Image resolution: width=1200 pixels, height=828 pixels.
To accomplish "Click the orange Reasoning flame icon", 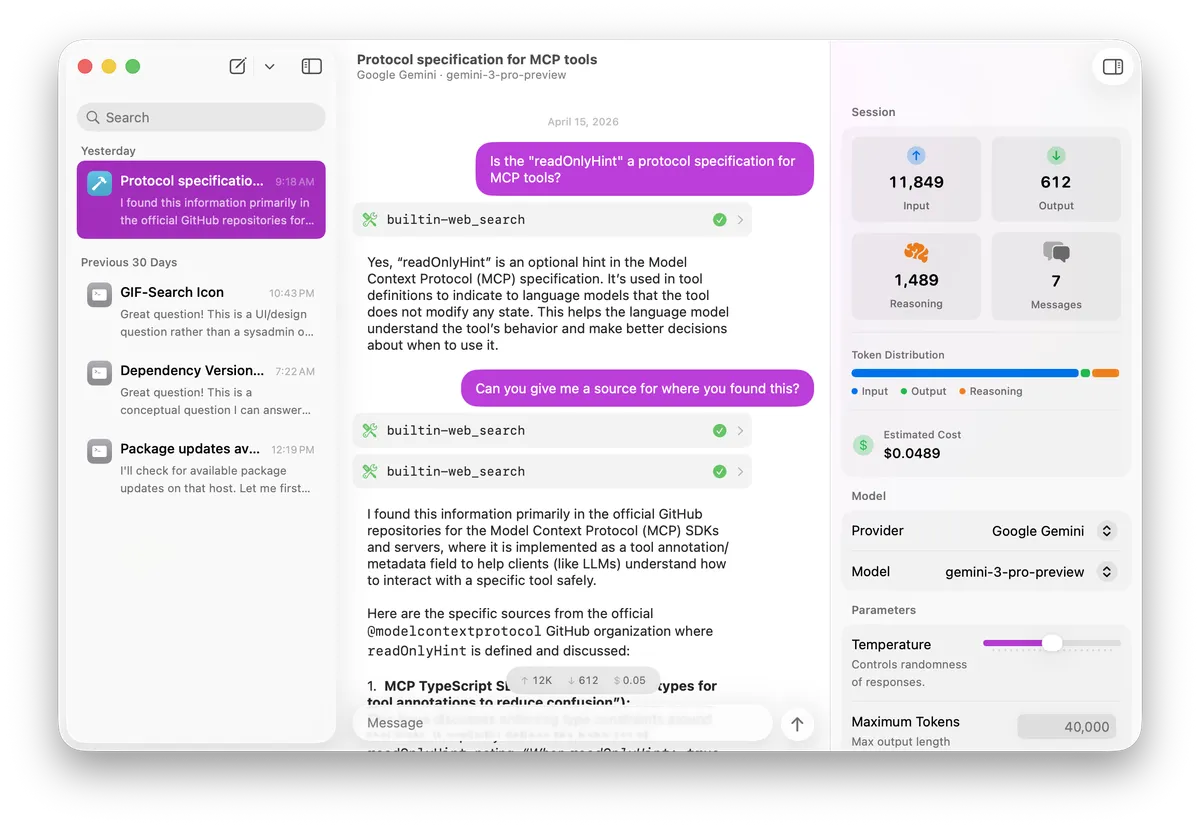I will pos(916,254).
